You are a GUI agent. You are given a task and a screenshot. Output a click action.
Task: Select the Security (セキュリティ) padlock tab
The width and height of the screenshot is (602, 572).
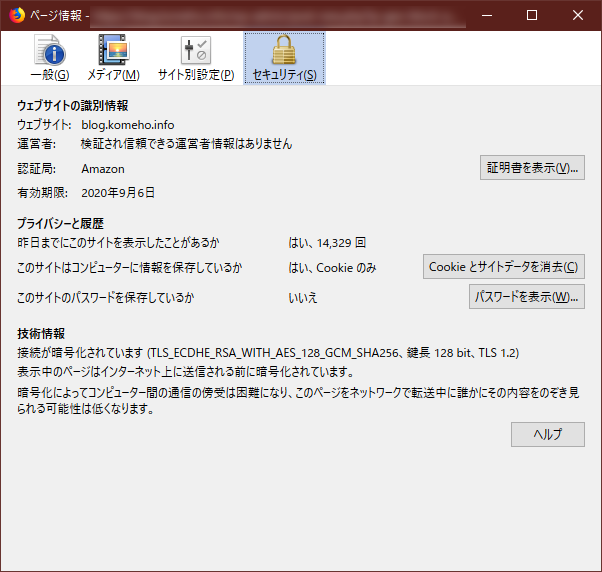(284, 58)
